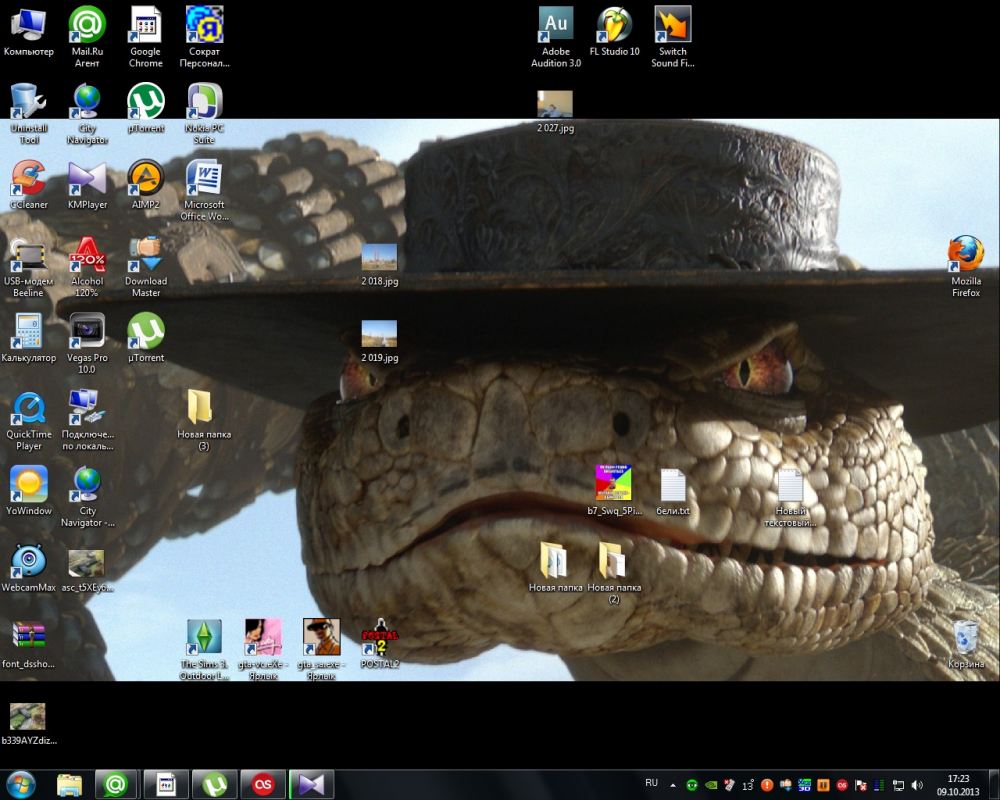Click the orange exclamation tray icon
This screenshot has width=1000, height=800.
point(767,785)
